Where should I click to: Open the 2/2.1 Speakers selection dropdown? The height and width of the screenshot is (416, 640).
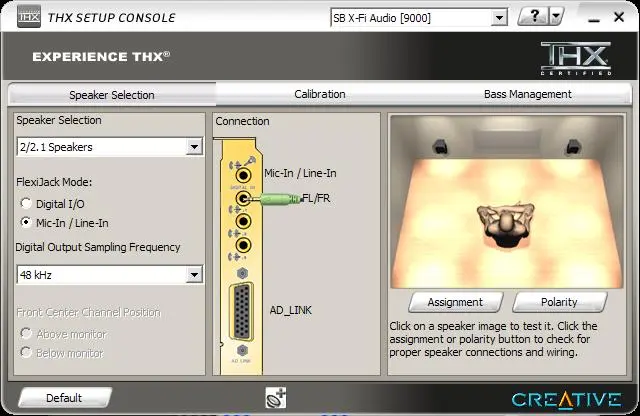(x=109, y=147)
